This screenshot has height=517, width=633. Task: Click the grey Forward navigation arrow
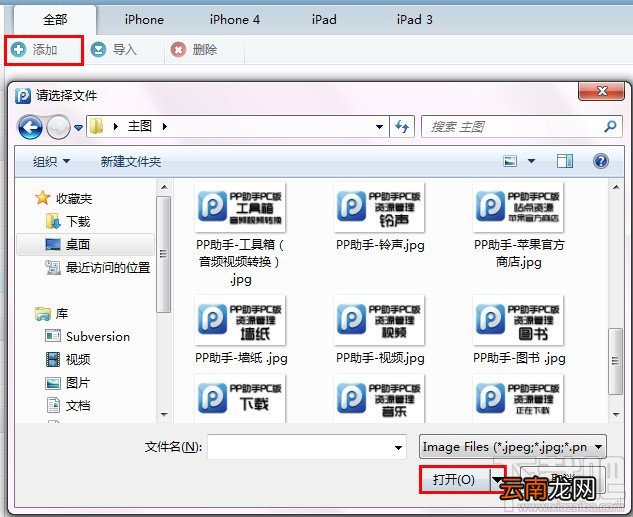(x=59, y=127)
